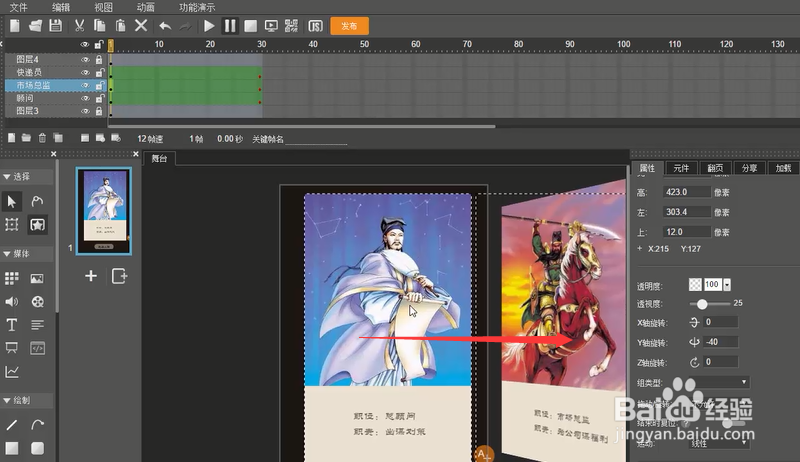Select the straight line drawing tool
Screen dimensions: 800x462
[x=12, y=424]
